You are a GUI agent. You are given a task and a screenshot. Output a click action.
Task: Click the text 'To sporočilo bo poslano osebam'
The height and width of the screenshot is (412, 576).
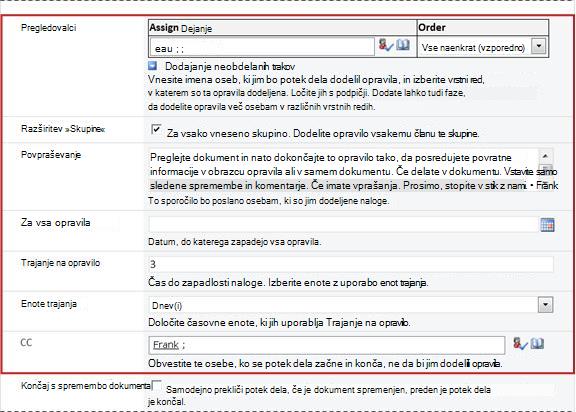[x=215, y=201]
